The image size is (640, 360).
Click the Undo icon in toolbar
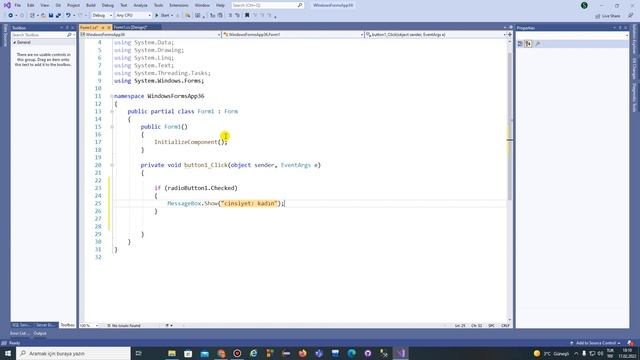tap(68, 16)
